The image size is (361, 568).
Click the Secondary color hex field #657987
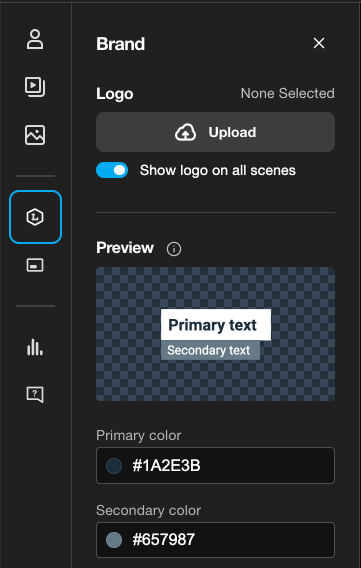(215, 540)
